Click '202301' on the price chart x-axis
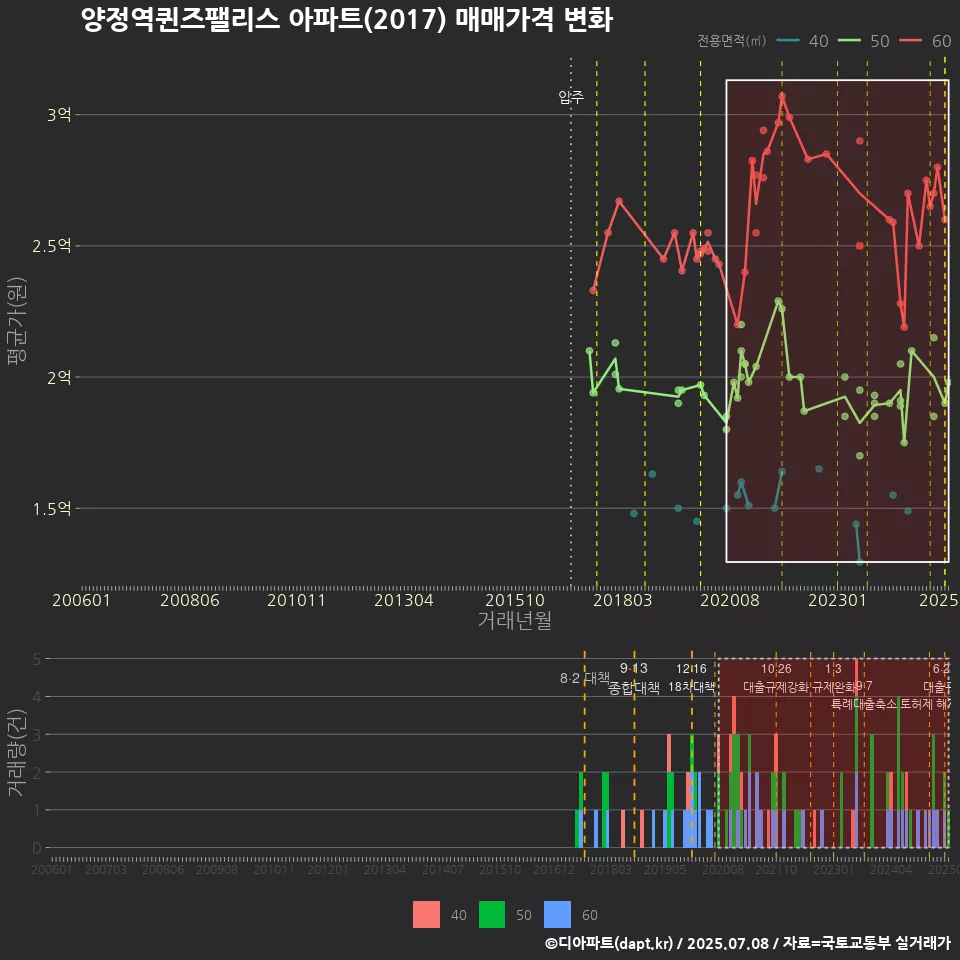The width and height of the screenshot is (960, 960). pos(838,600)
